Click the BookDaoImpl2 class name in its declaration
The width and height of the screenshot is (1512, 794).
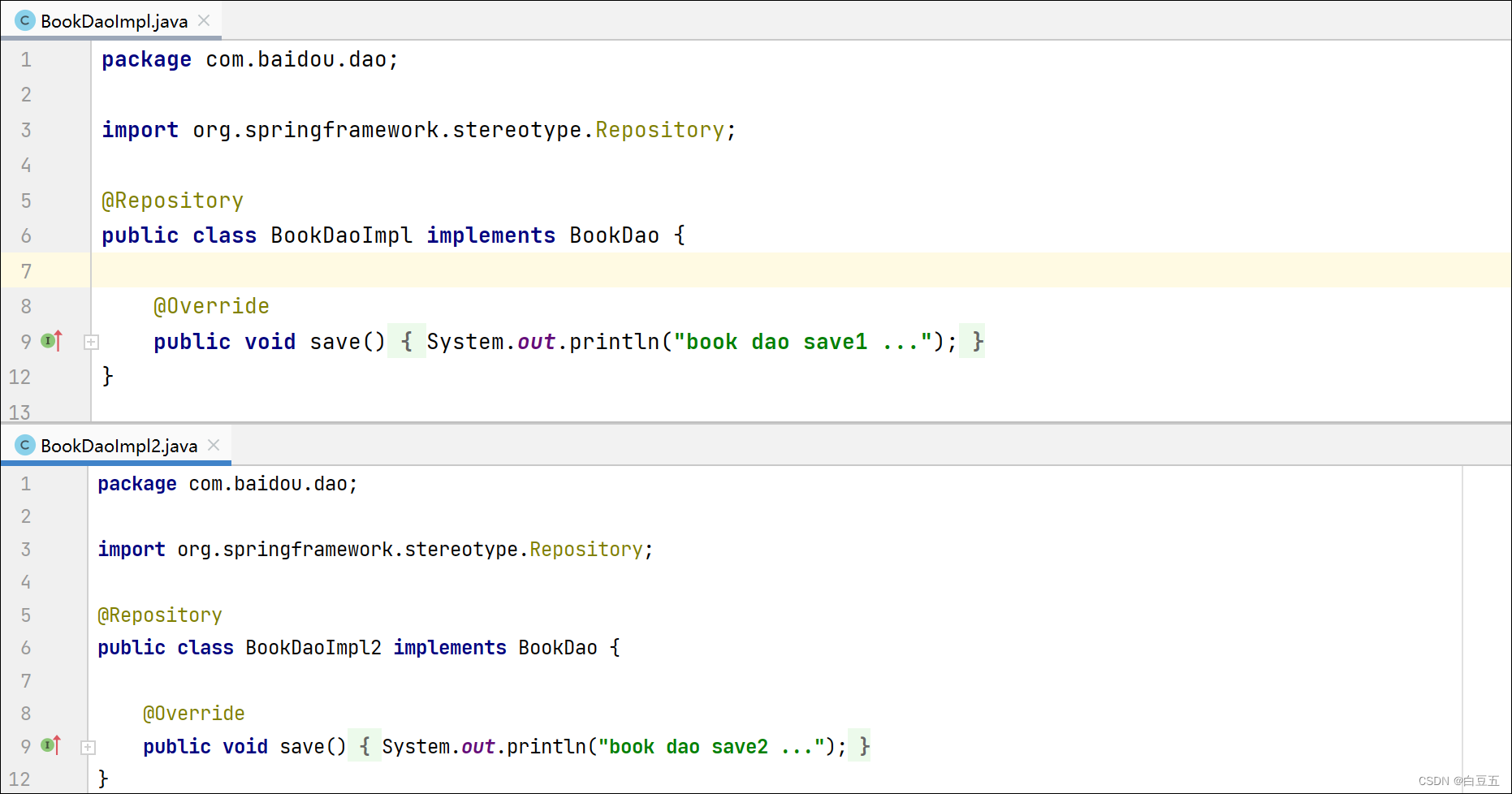point(313,648)
